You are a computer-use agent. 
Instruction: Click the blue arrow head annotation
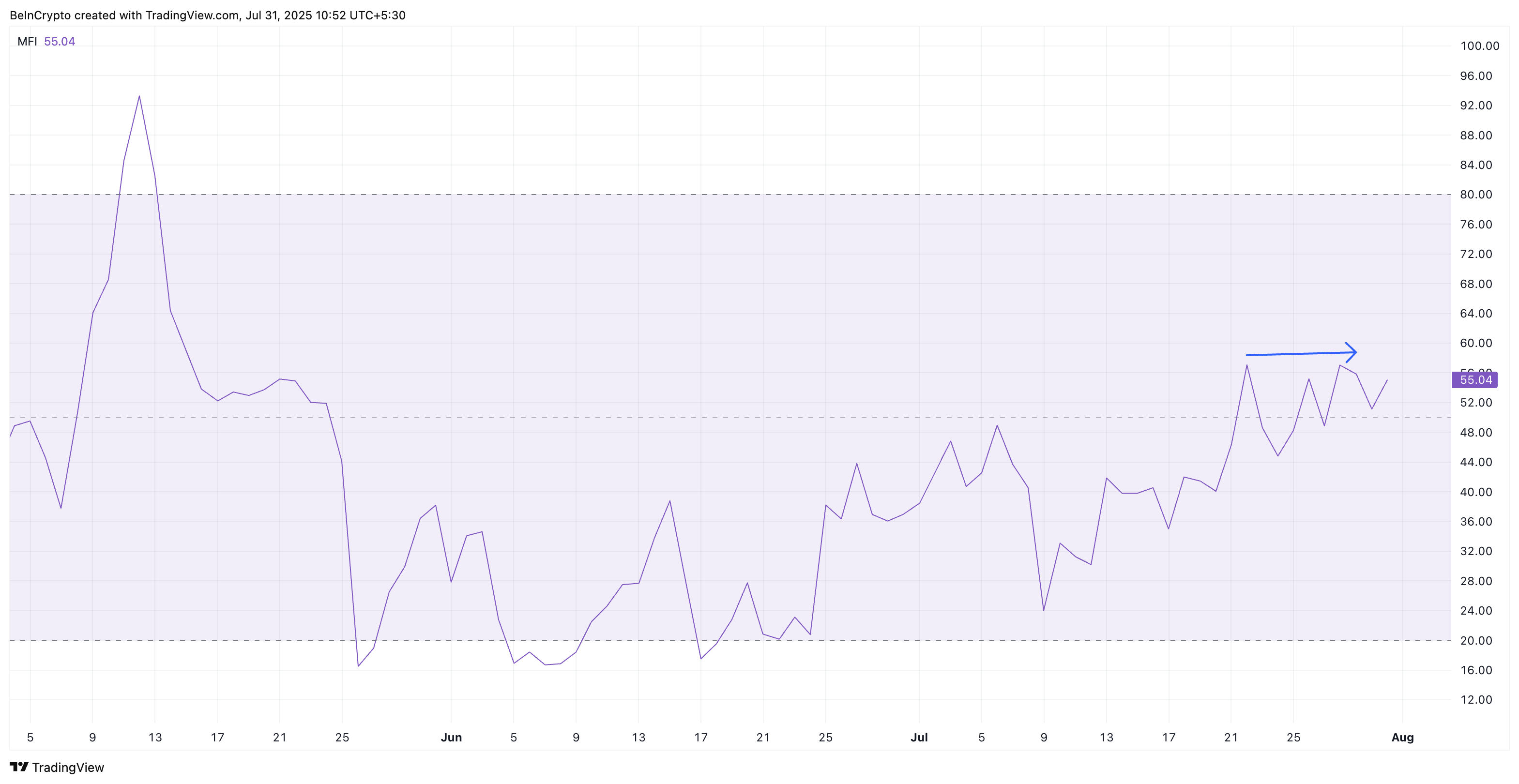[1352, 352]
